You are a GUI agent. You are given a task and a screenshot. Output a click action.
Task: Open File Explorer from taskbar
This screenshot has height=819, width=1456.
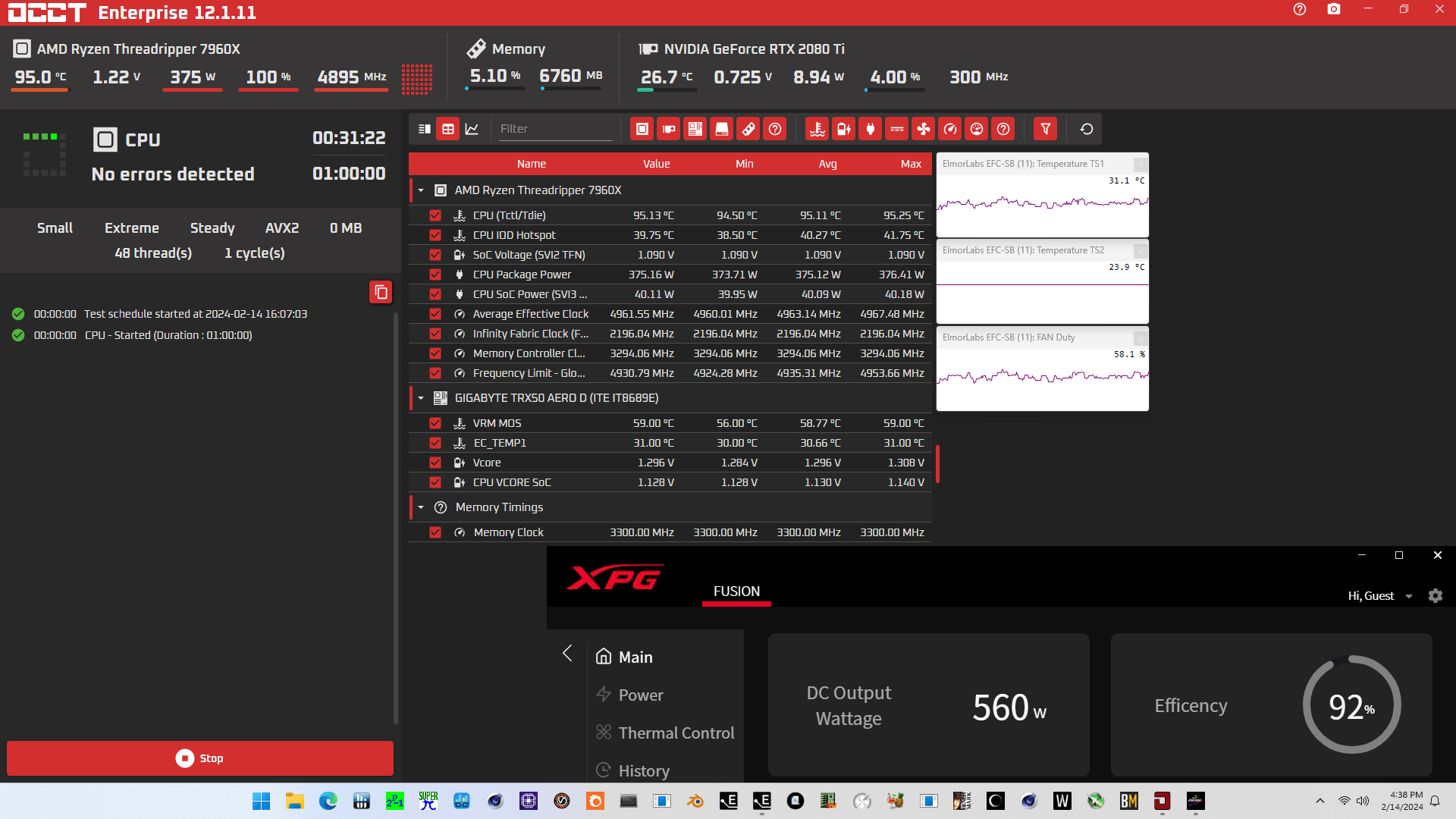pyautogui.click(x=294, y=801)
